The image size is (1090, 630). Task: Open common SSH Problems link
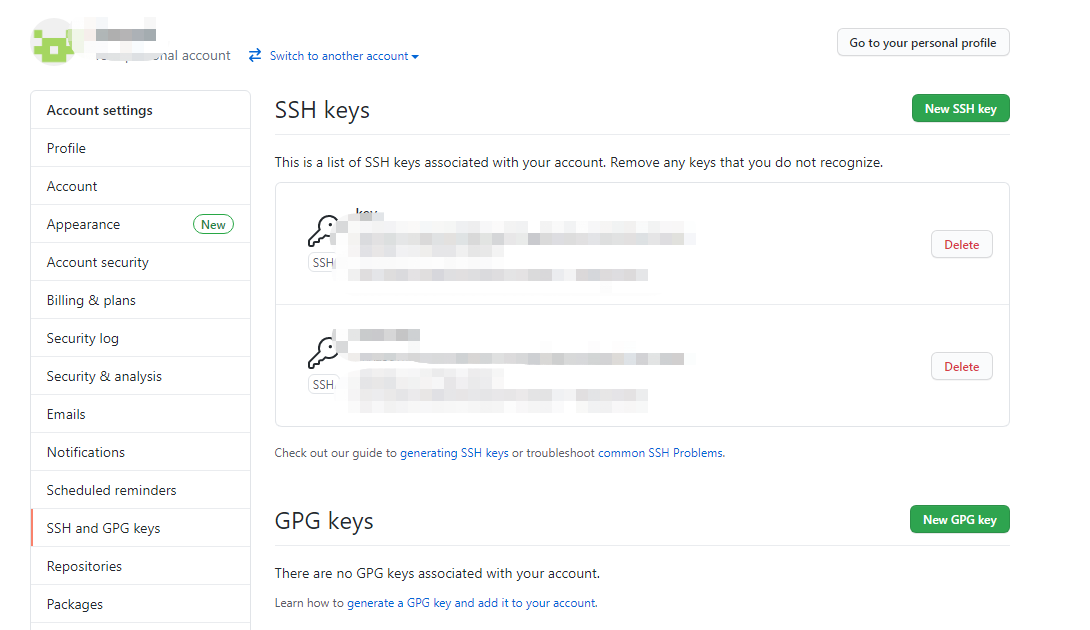coord(661,453)
